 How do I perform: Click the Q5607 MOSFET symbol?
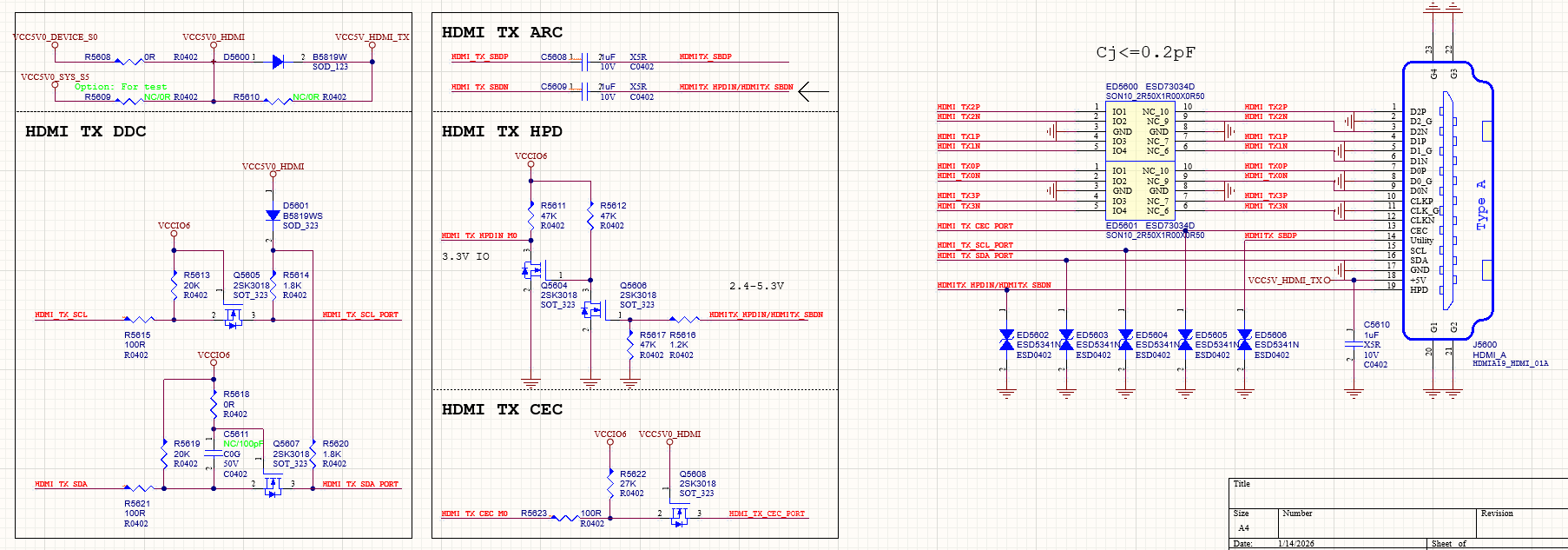(273, 487)
